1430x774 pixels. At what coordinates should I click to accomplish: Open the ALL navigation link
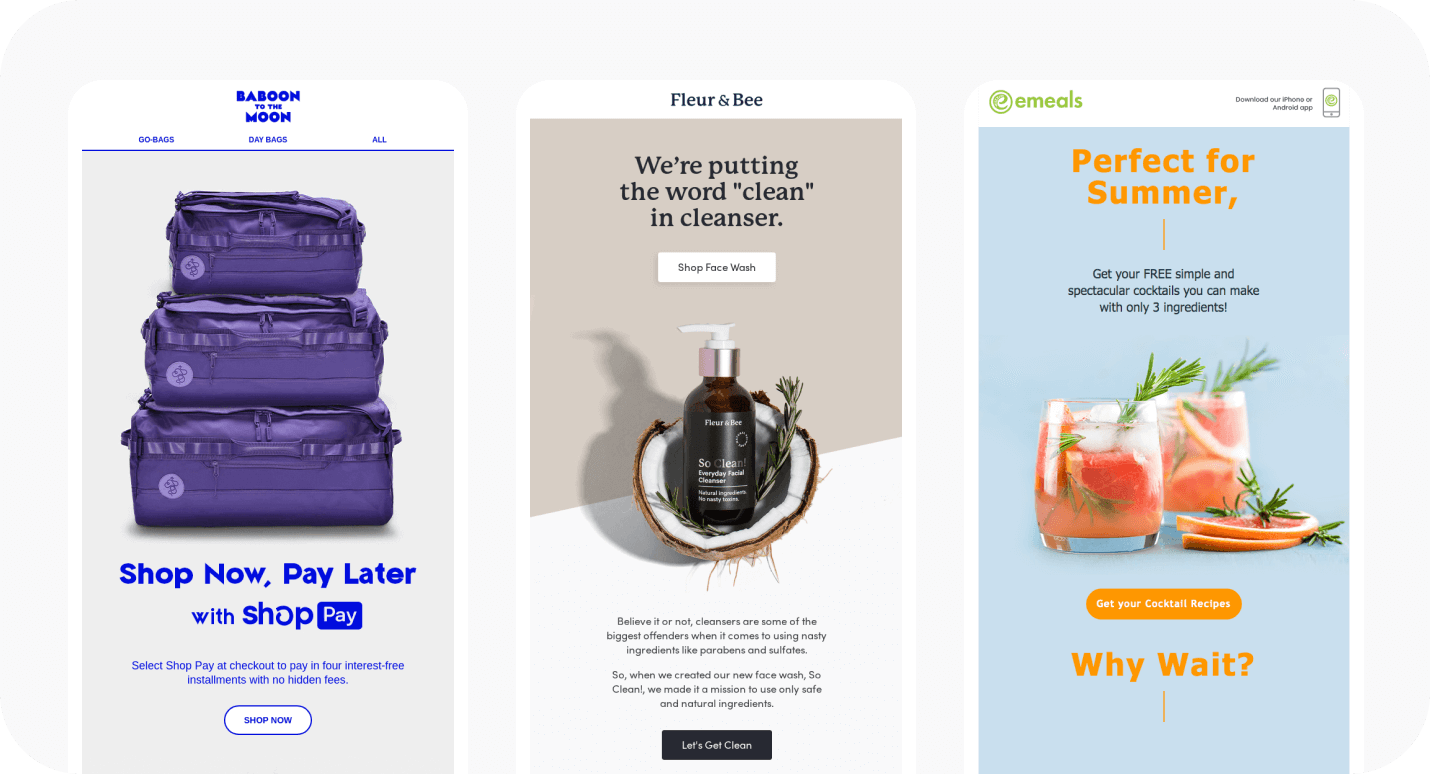click(379, 140)
